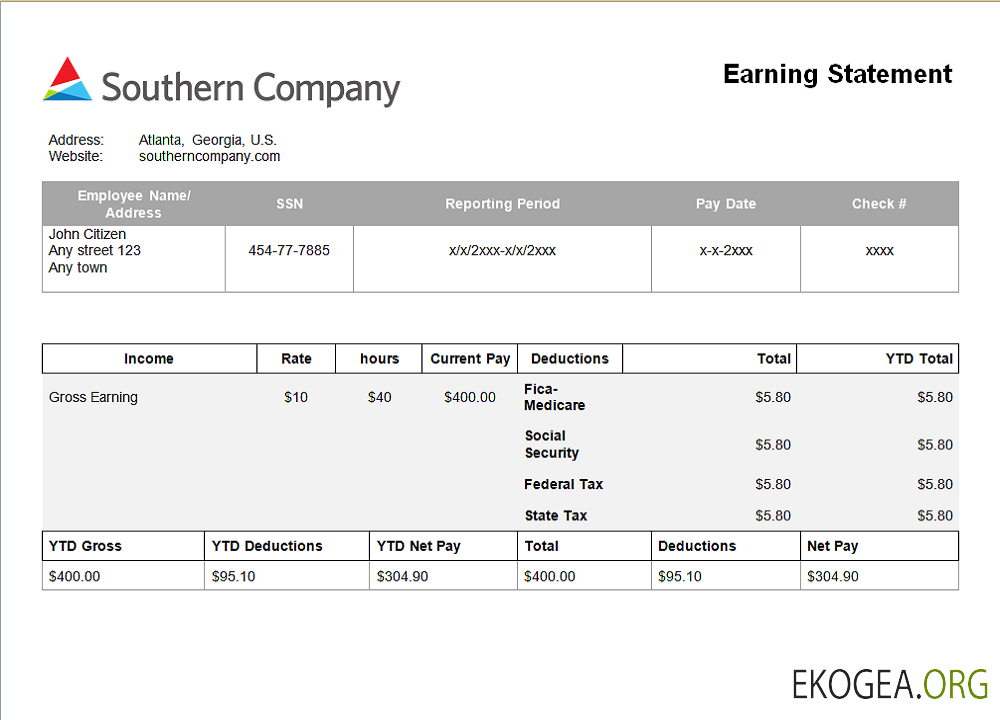Click the EKOGEA.ORG watermark link
The width and height of the screenshot is (1000, 720).
pyautogui.click(x=889, y=684)
